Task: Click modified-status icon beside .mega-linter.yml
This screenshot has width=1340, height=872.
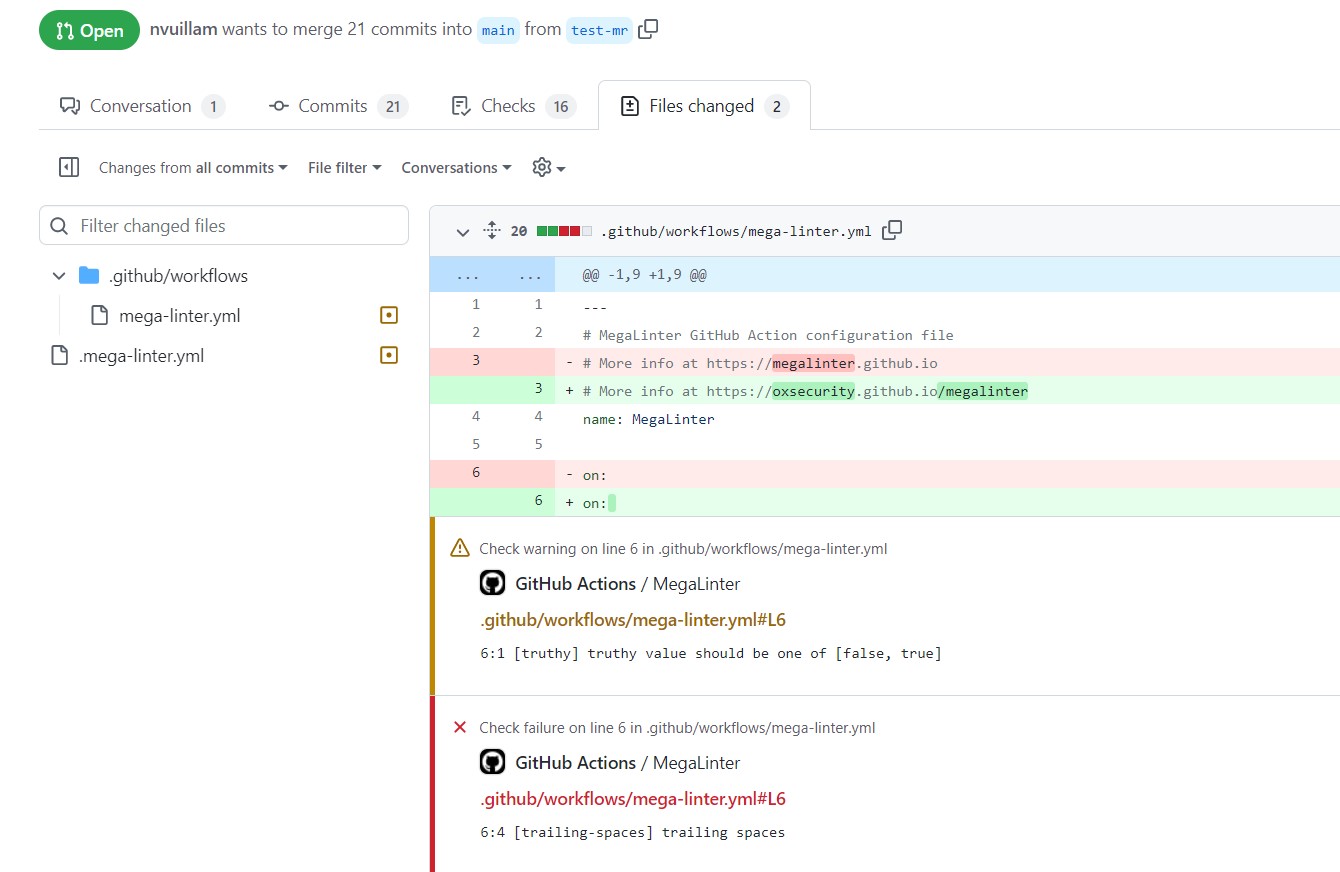Action: pyautogui.click(x=389, y=355)
